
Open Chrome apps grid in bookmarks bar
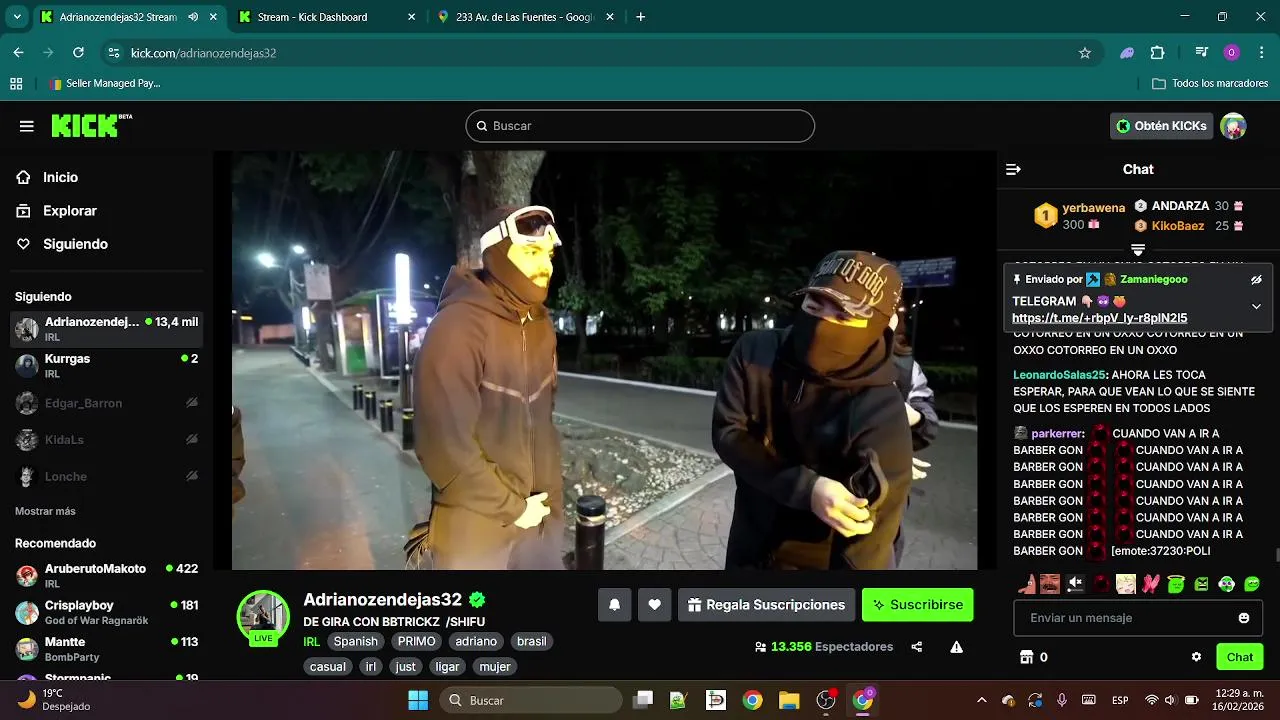coord(16,84)
